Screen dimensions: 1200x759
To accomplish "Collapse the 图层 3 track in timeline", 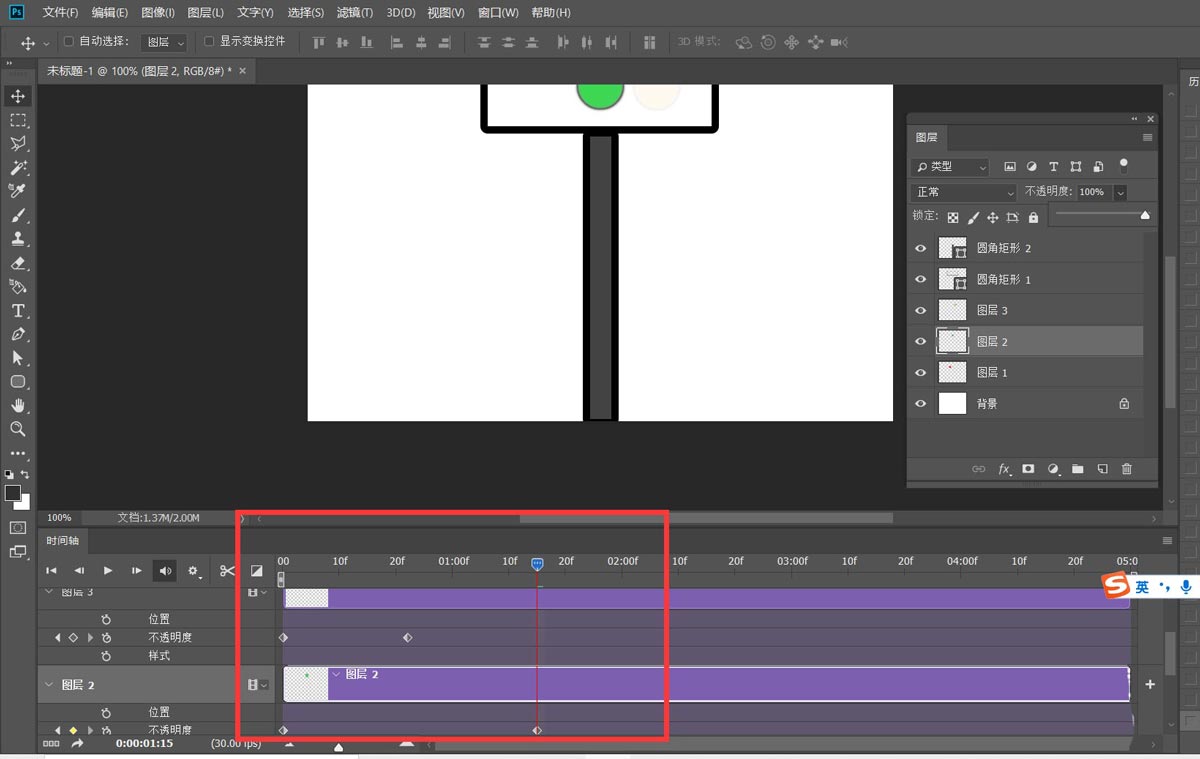I will click(x=49, y=592).
